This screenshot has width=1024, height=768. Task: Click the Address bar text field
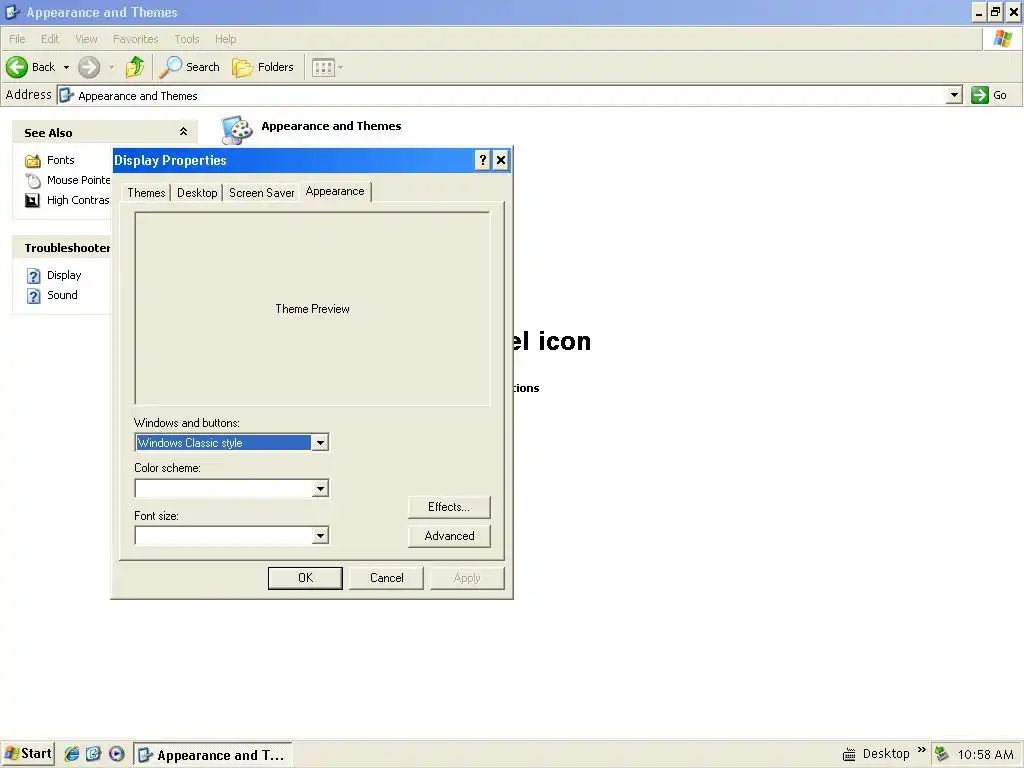tap(502, 95)
